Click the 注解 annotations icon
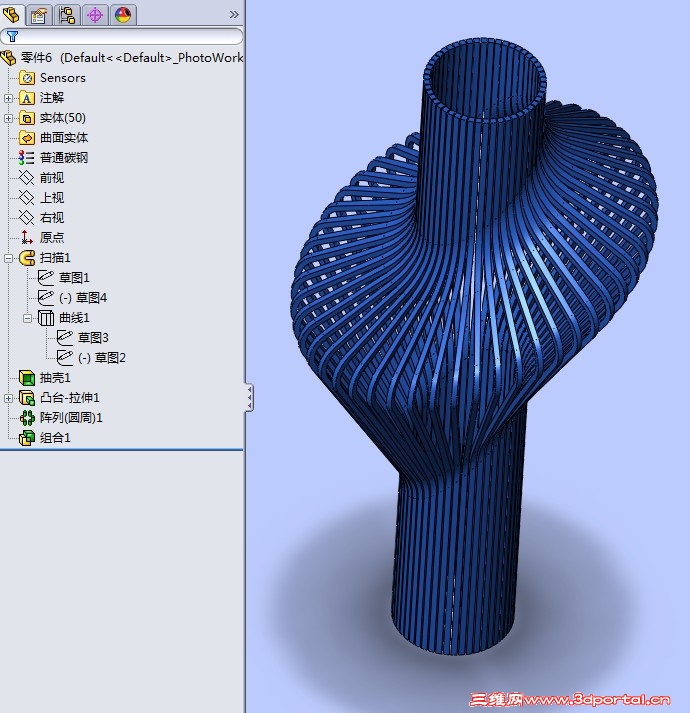 (27, 98)
